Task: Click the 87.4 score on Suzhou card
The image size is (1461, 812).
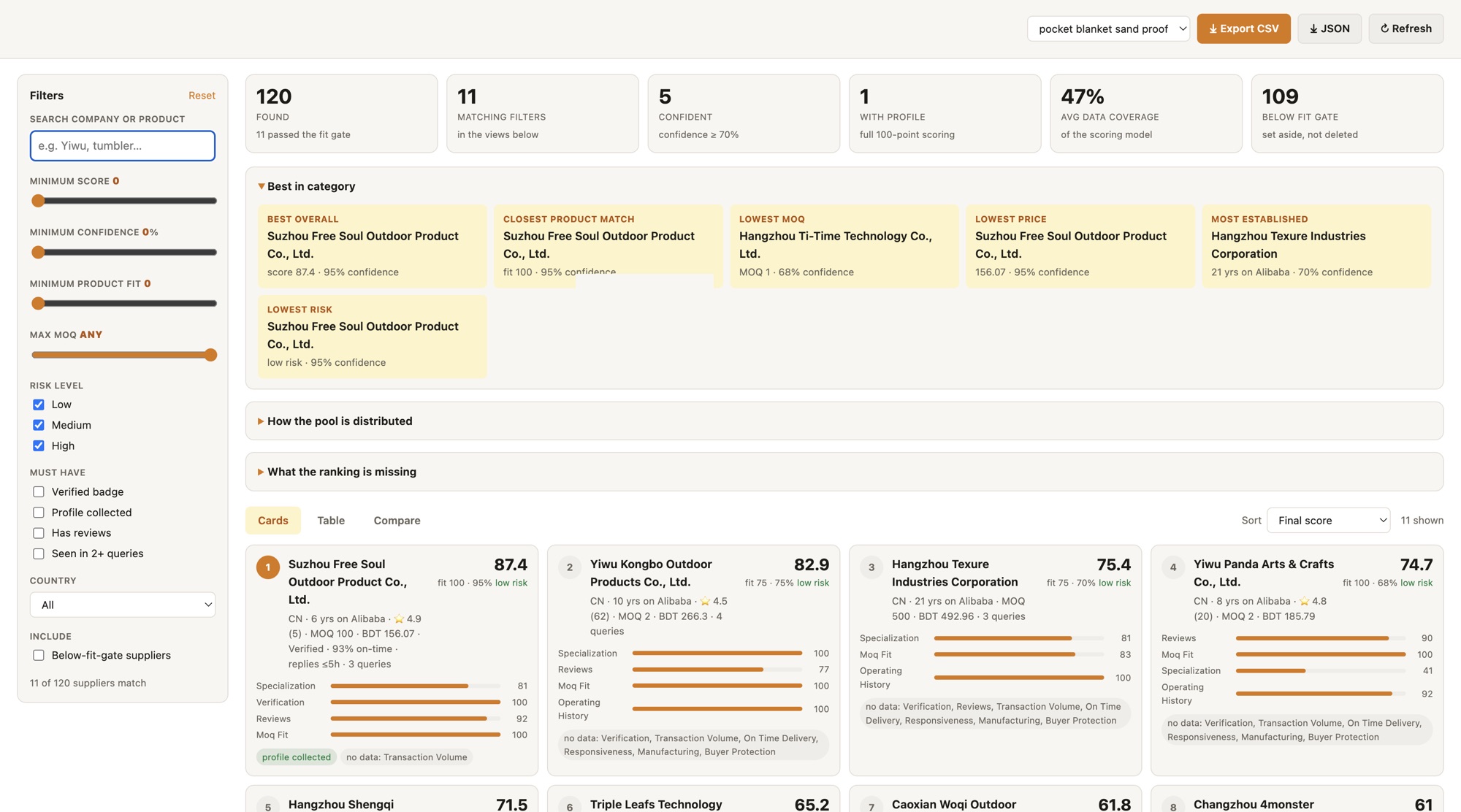Action: (511, 564)
